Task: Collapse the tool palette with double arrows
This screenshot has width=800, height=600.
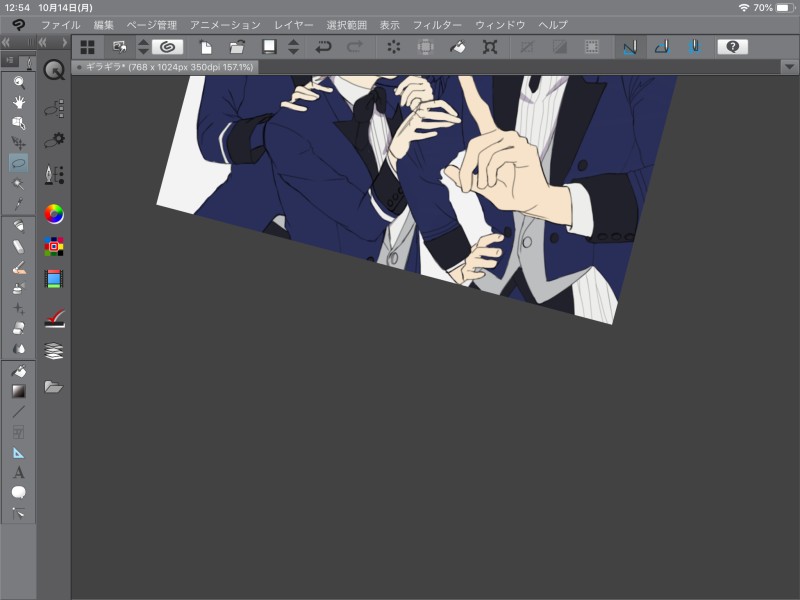Action: click(x=6, y=42)
